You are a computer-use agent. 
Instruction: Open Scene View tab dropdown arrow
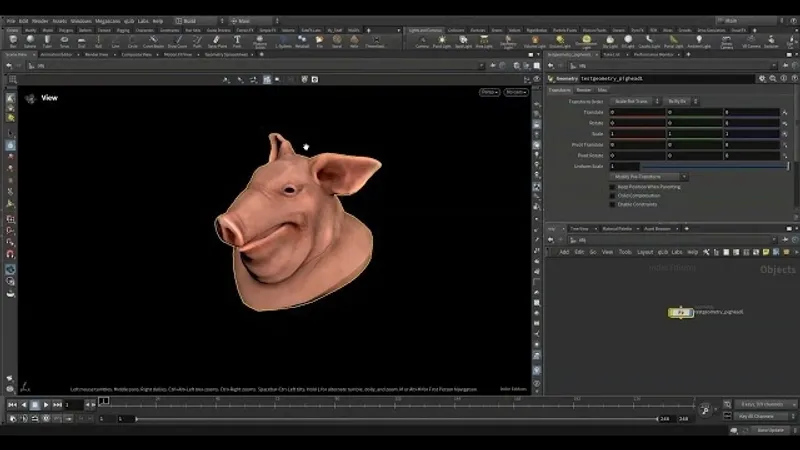[x=32, y=55]
